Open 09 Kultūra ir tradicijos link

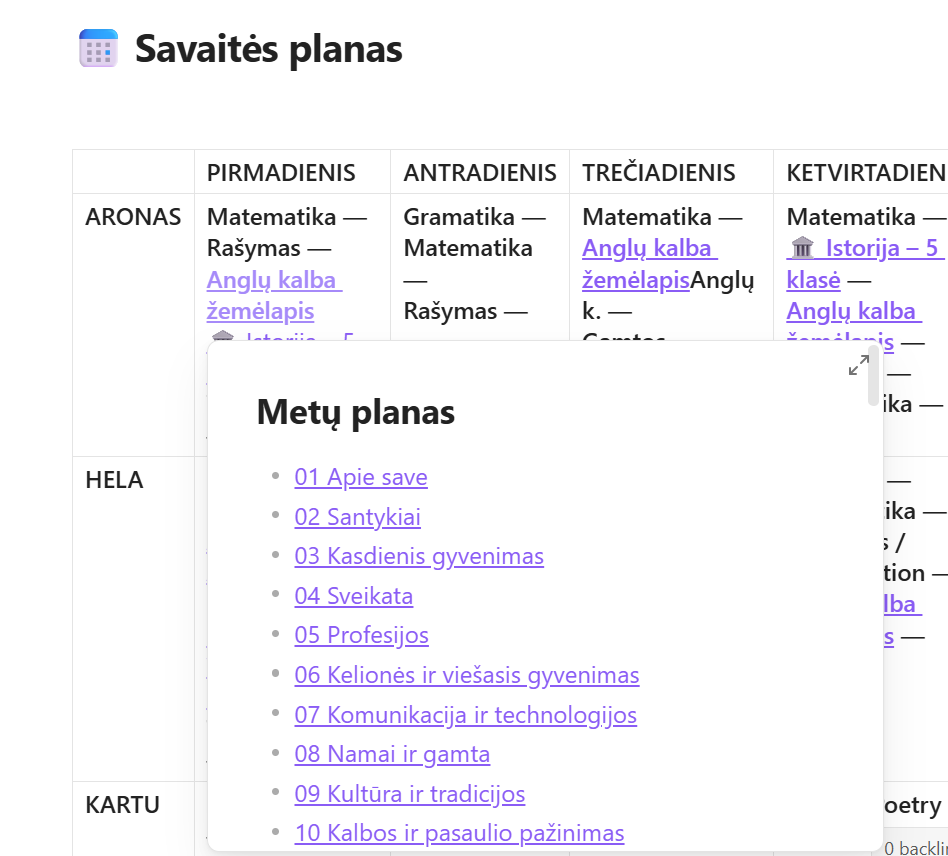pos(410,794)
